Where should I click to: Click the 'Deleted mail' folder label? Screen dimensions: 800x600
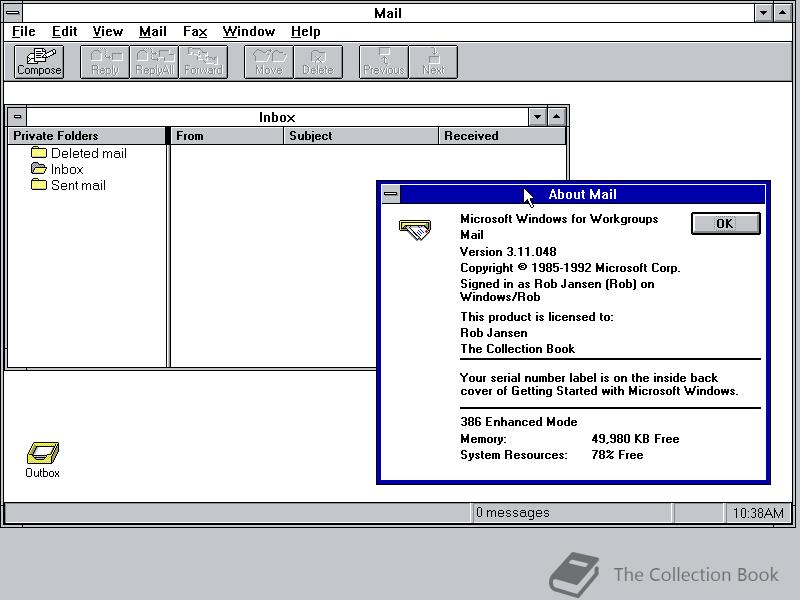pyautogui.click(x=89, y=153)
